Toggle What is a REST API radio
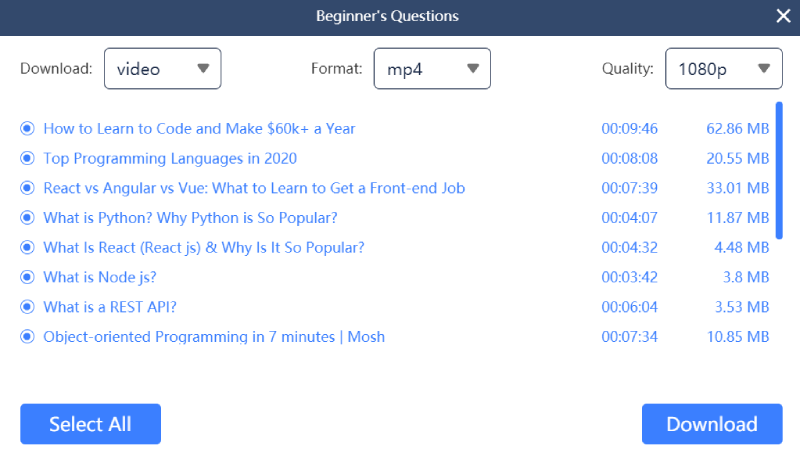The width and height of the screenshot is (800, 471). (x=28, y=307)
